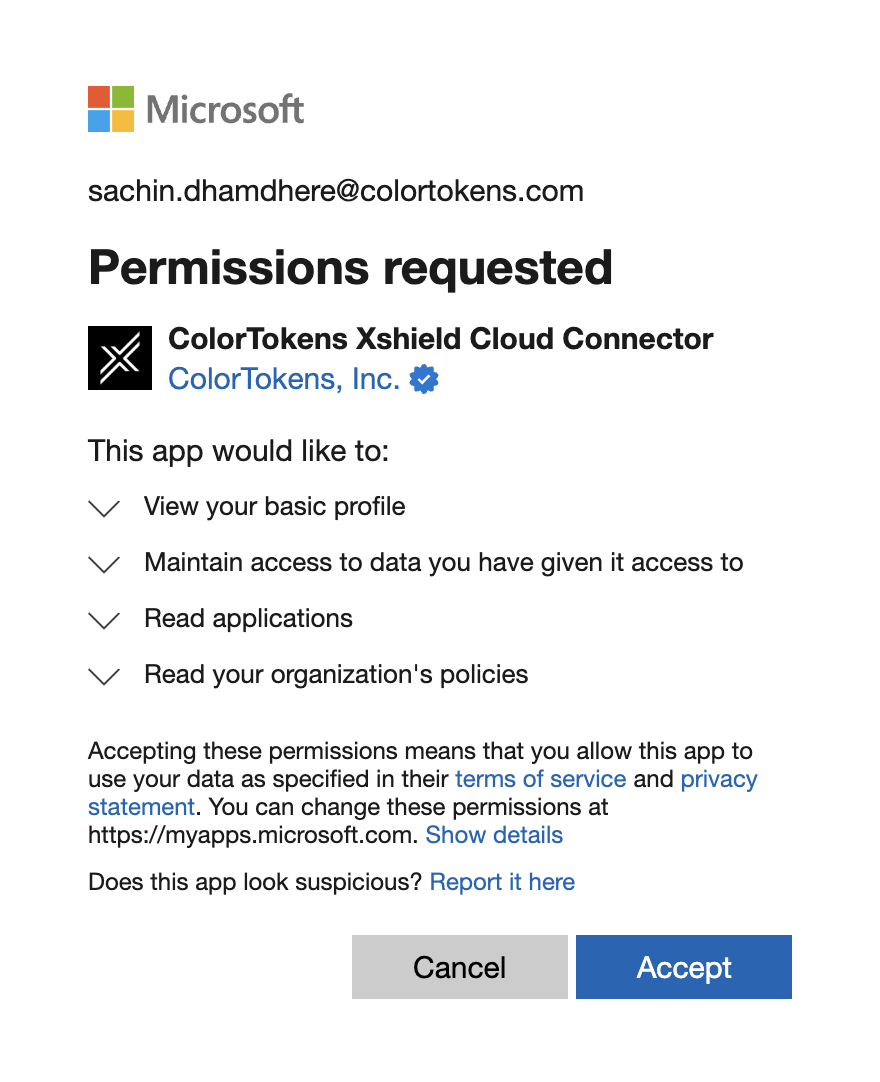This screenshot has width=880, height=1082.
Task: Open the terms of service link
Action: click(x=540, y=779)
